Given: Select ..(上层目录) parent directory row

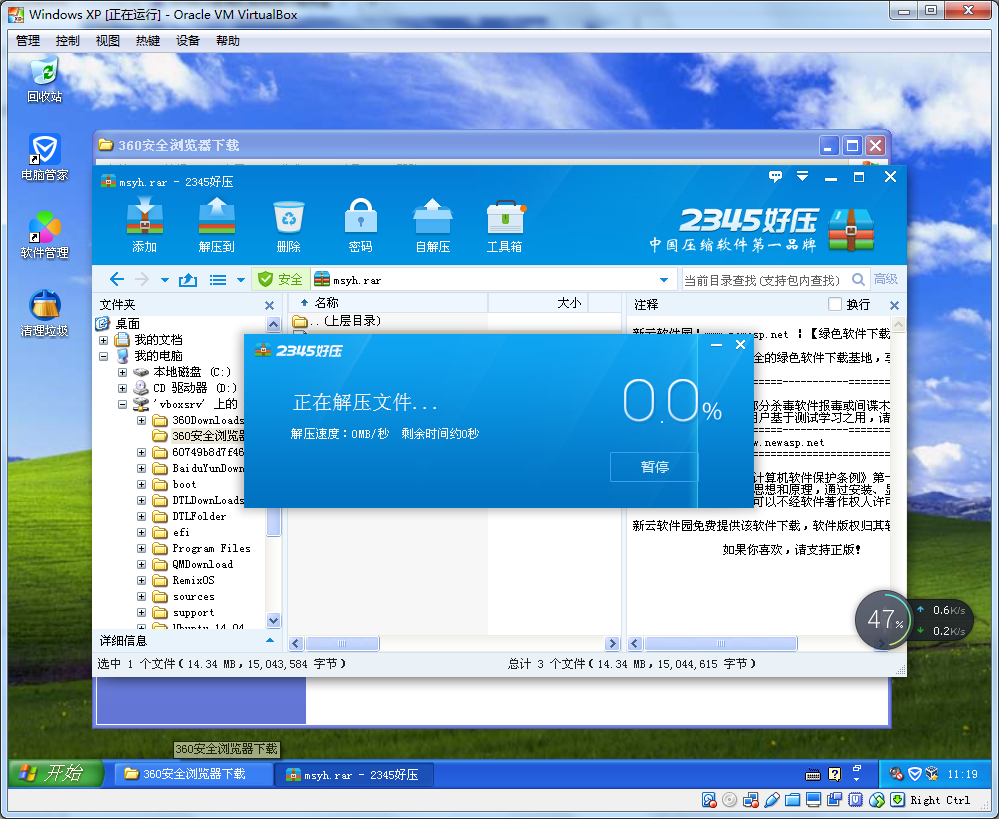Looking at the screenshot, I should [336, 321].
